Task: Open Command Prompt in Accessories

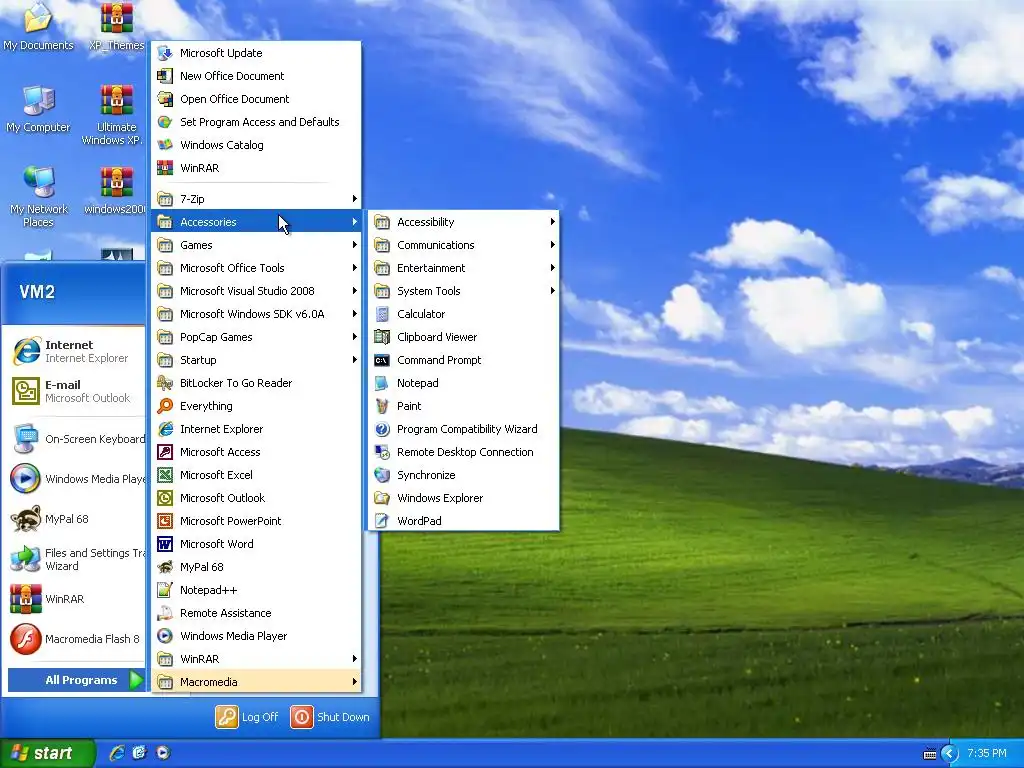Action: [464, 360]
